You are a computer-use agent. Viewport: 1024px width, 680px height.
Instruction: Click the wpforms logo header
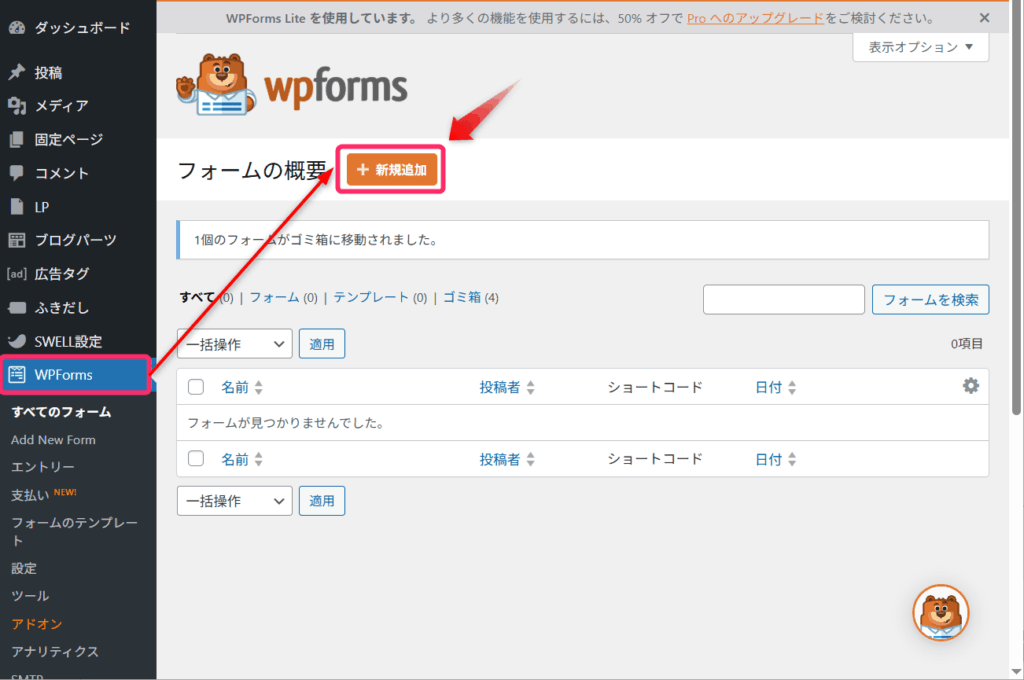click(x=292, y=85)
